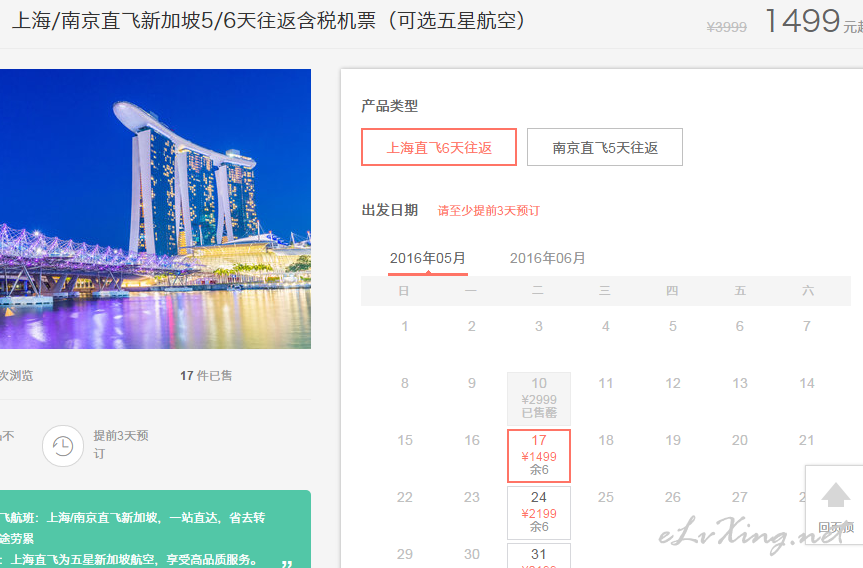Click the clock icon for 提前3天预订
Screen dimensions: 863x568
click(63, 446)
